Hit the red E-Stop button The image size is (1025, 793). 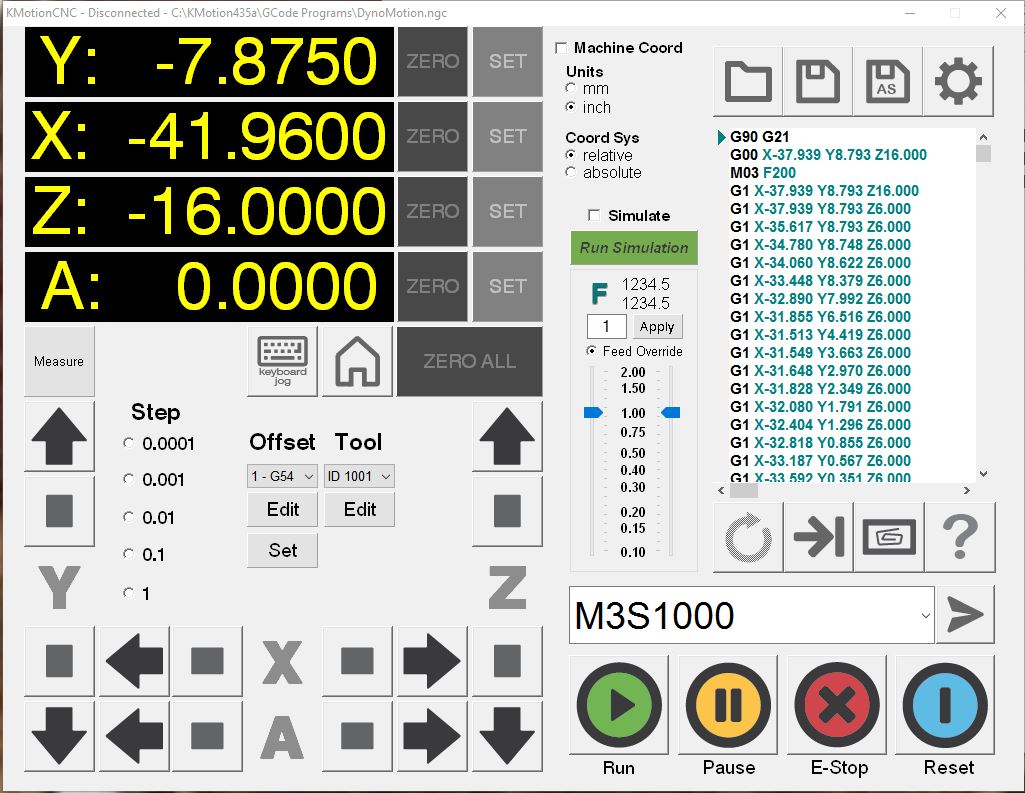838,707
